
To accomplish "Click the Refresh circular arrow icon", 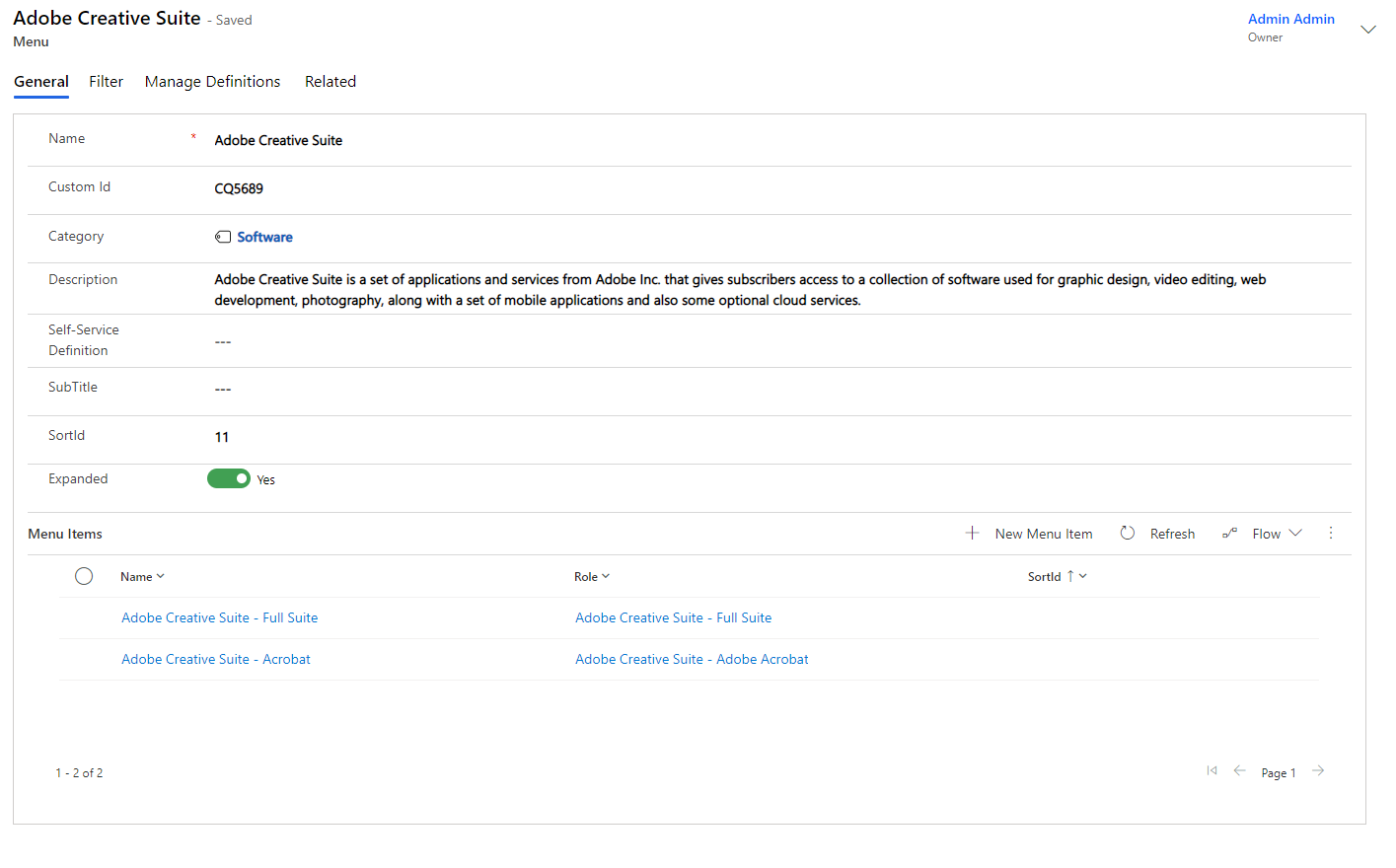I will (1128, 534).
